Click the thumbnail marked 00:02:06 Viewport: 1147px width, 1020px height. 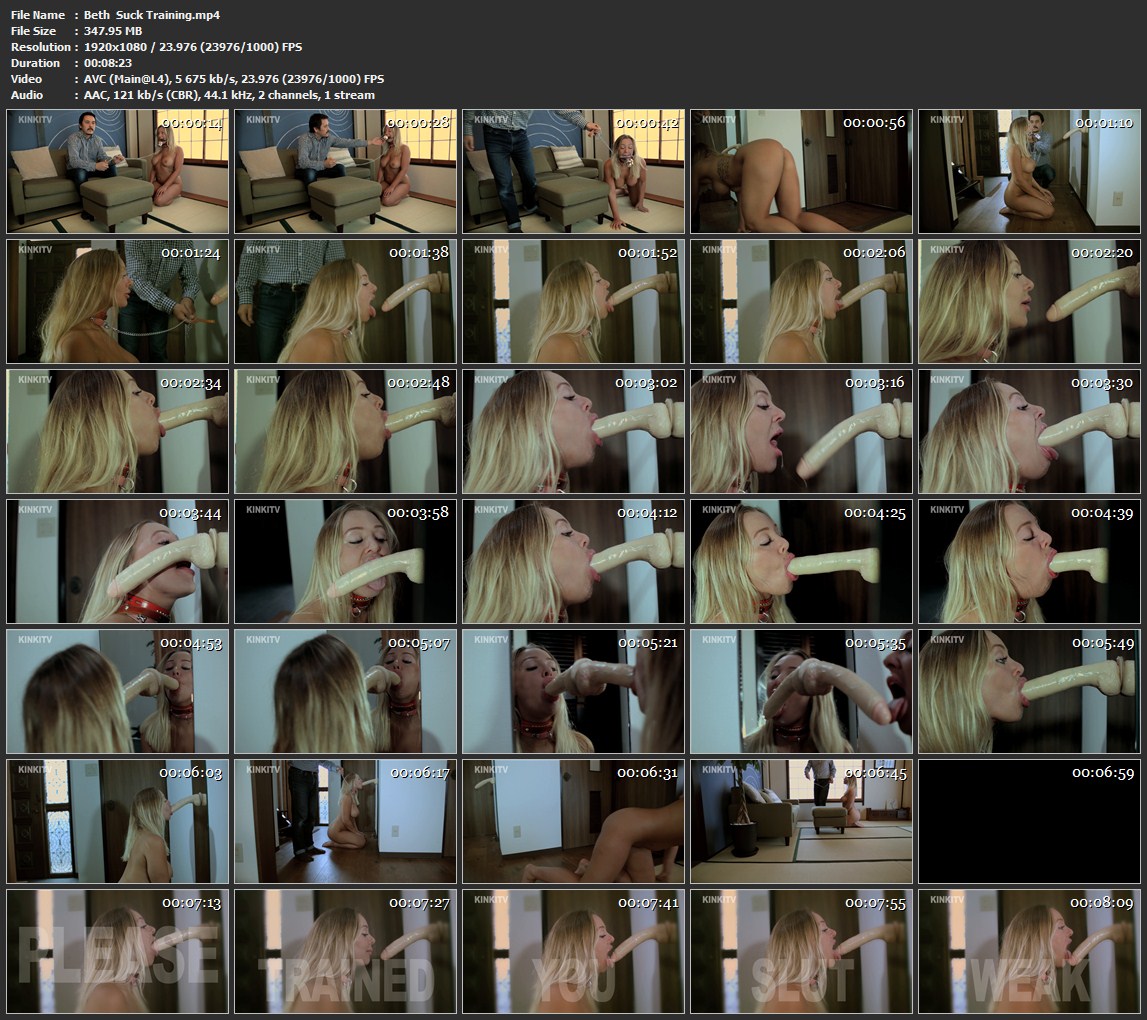(801, 301)
